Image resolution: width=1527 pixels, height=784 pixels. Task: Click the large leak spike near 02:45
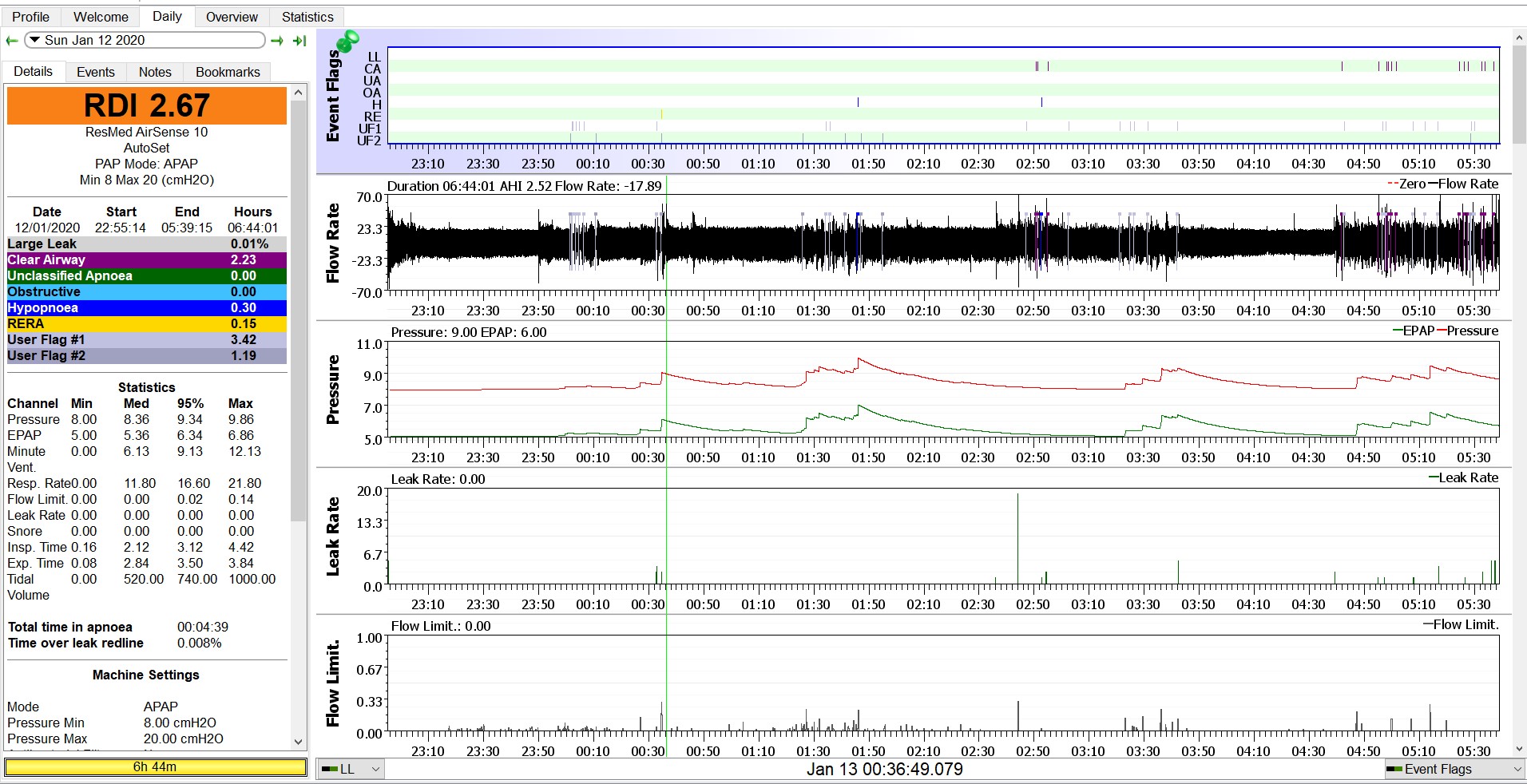(x=1017, y=539)
